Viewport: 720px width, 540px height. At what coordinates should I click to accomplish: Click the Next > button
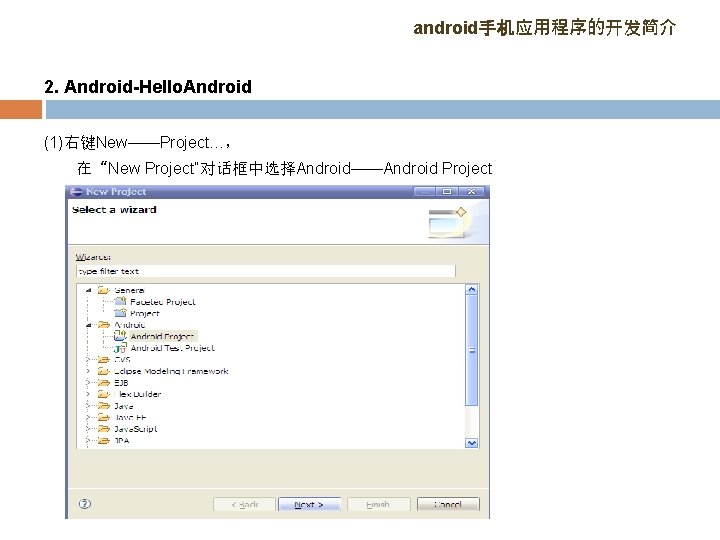309,504
